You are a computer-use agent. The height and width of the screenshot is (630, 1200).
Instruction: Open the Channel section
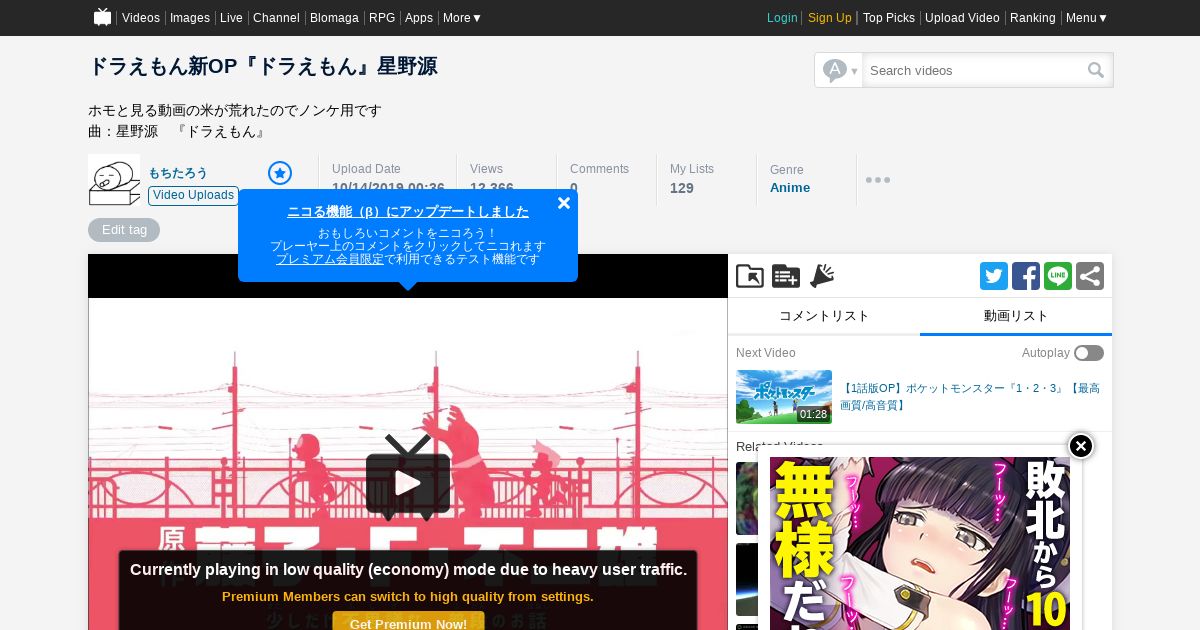click(276, 18)
